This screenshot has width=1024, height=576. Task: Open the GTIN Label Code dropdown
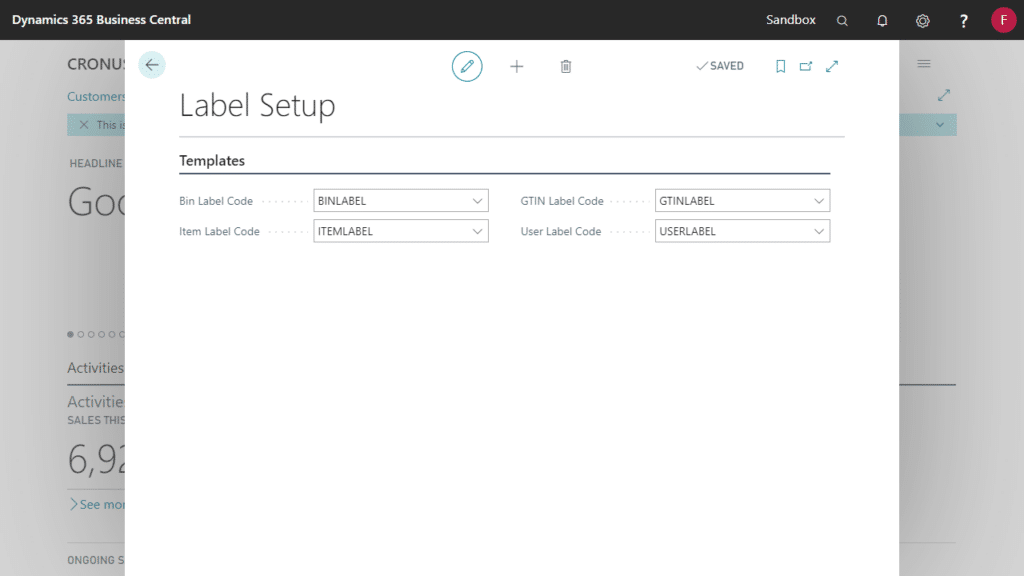[820, 200]
